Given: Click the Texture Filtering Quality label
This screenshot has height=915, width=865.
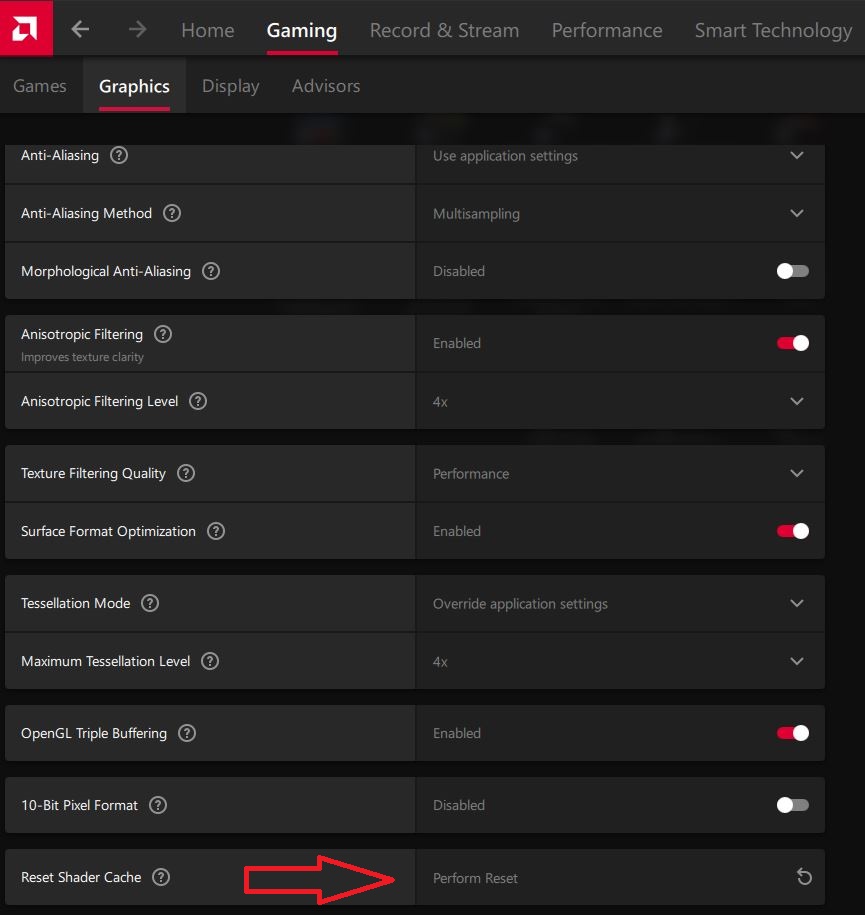Looking at the screenshot, I should [93, 473].
